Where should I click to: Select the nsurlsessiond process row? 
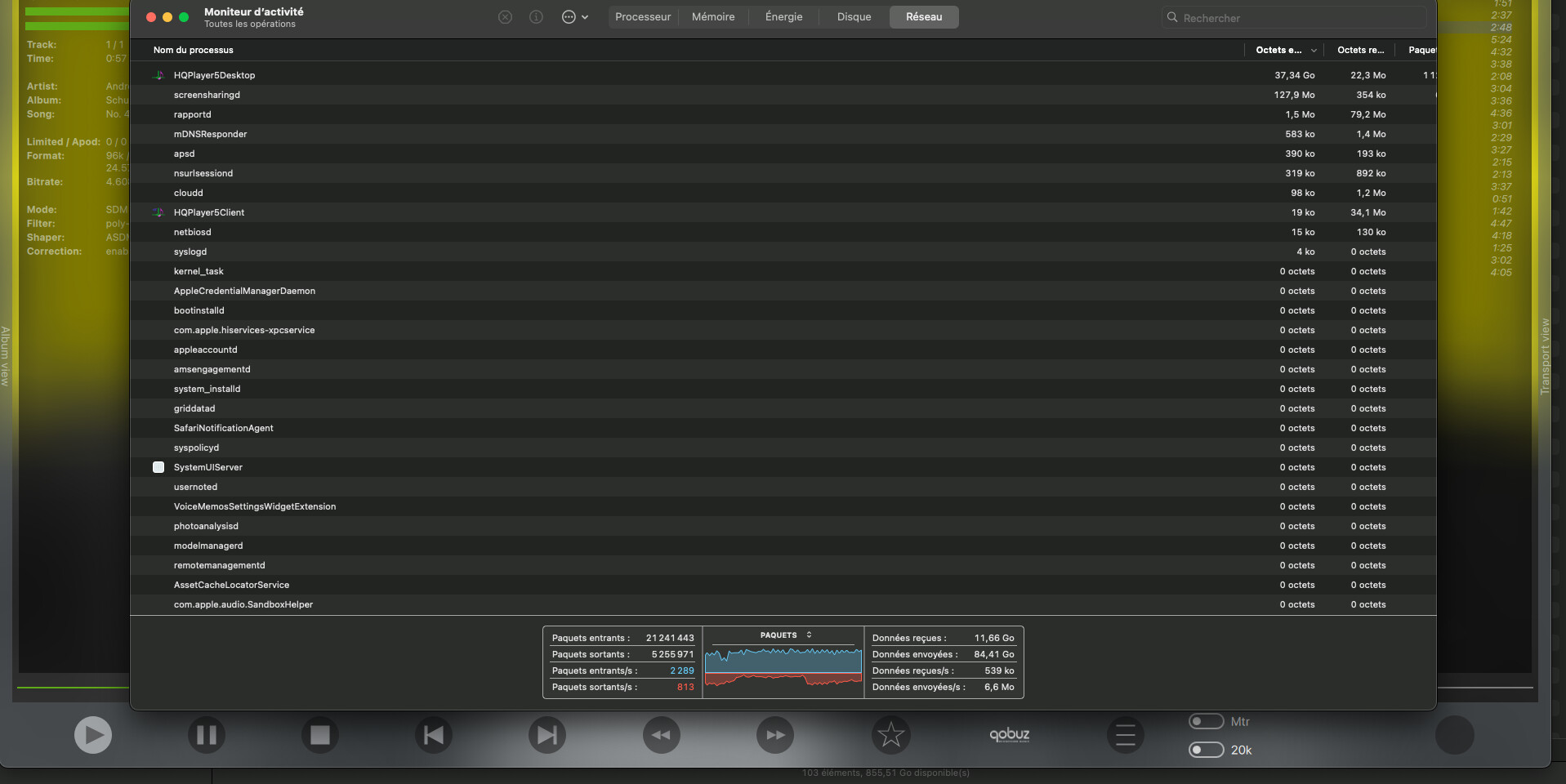coord(783,173)
